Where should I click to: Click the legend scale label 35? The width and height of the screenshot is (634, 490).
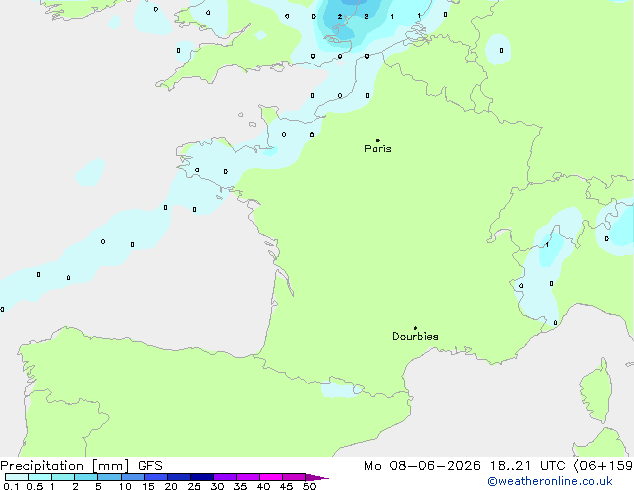[240, 486]
